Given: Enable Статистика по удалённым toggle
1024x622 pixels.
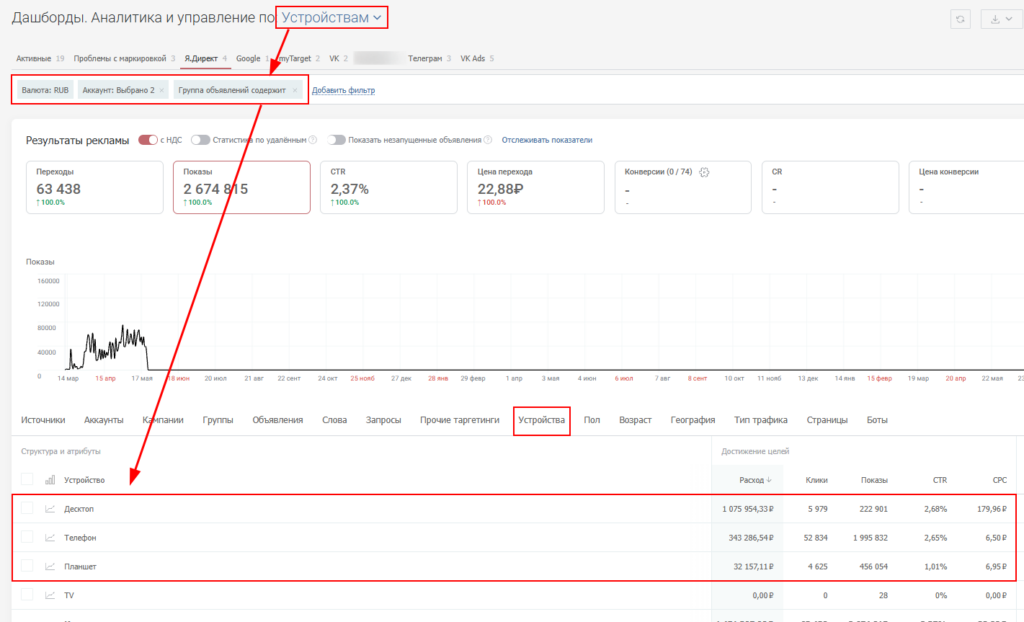Looking at the screenshot, I should point(200,140).
